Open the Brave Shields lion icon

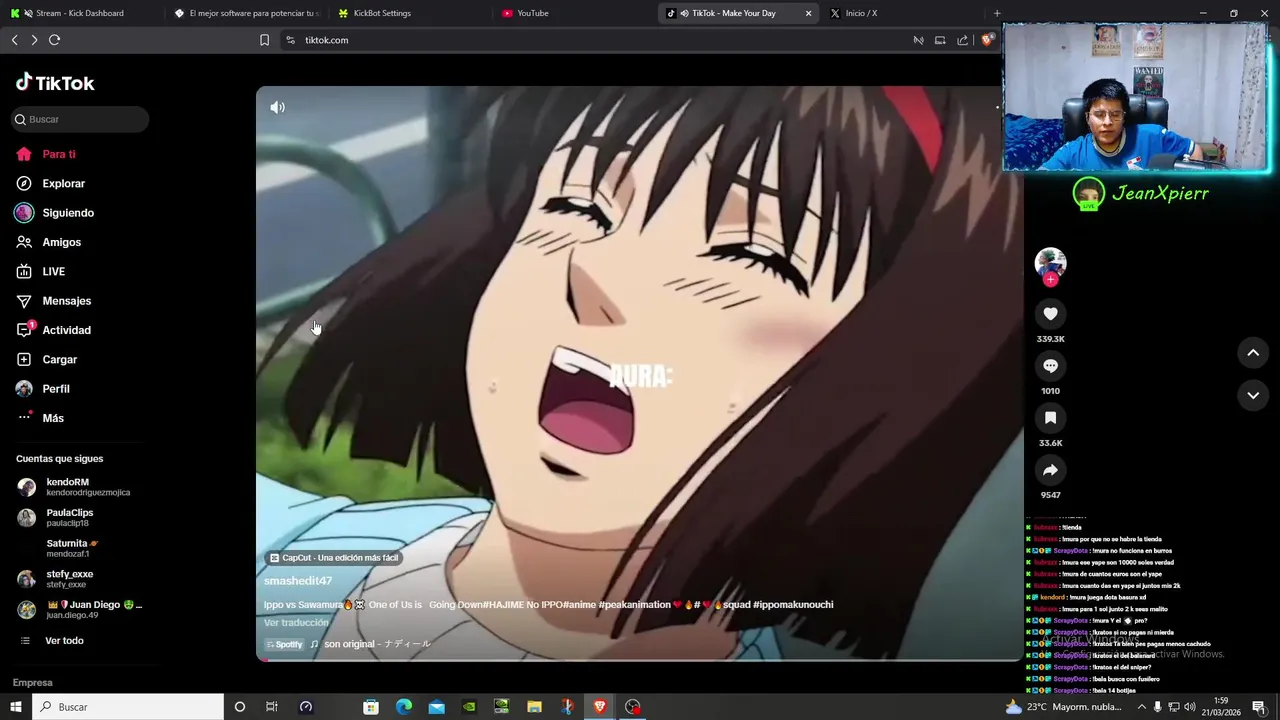(987, 40)
